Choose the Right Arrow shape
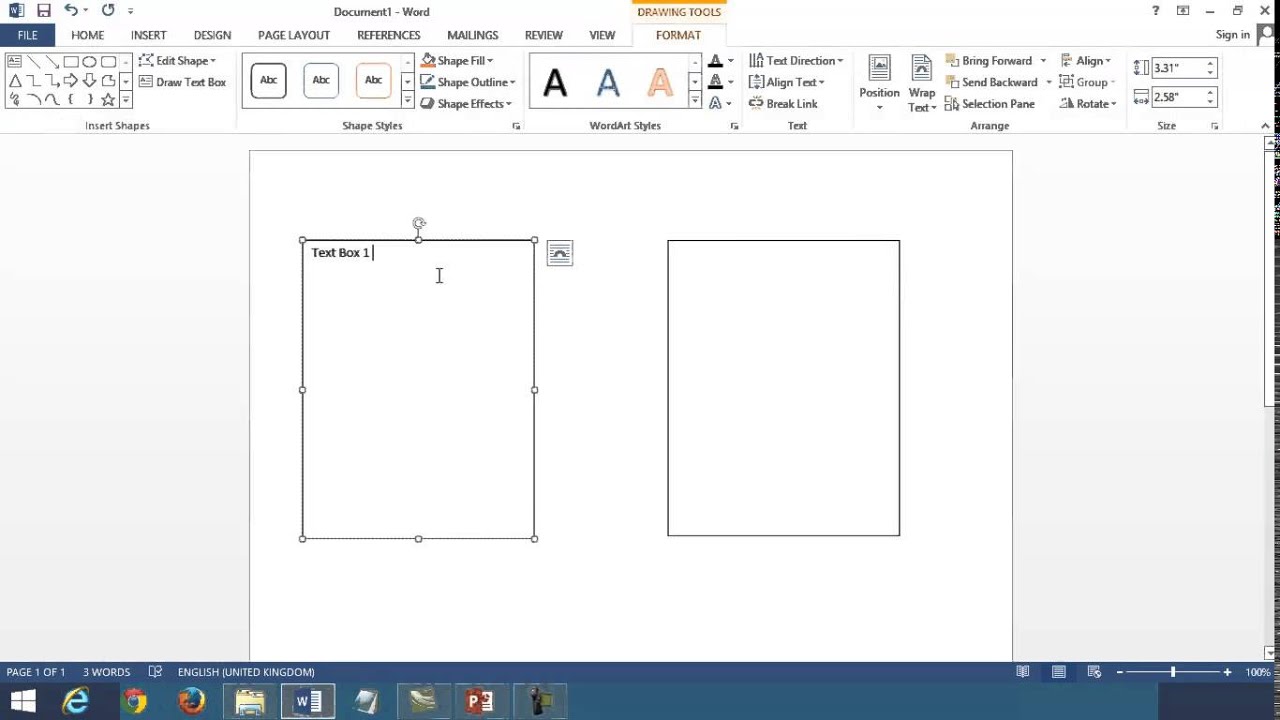The image size is (1280, 720). coord(71,81)
